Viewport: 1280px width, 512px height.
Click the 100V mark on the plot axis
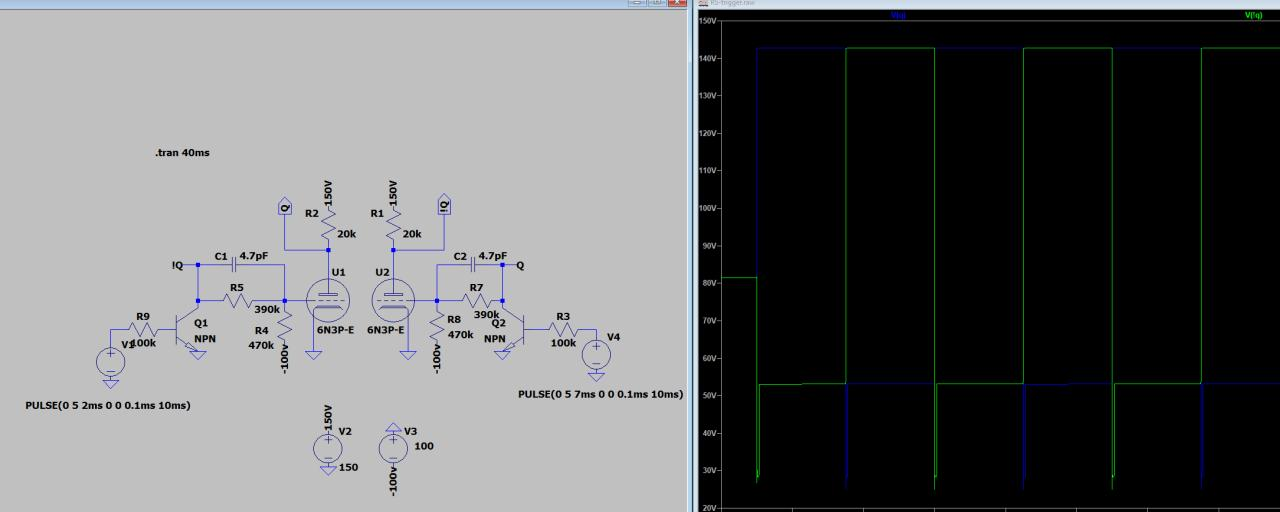pos(708,208)
